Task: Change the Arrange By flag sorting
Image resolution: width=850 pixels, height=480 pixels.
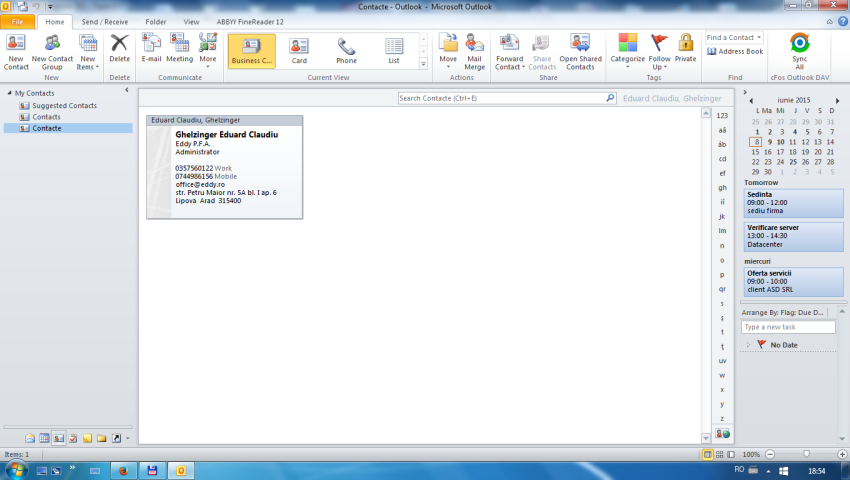Action: point(783,312)
